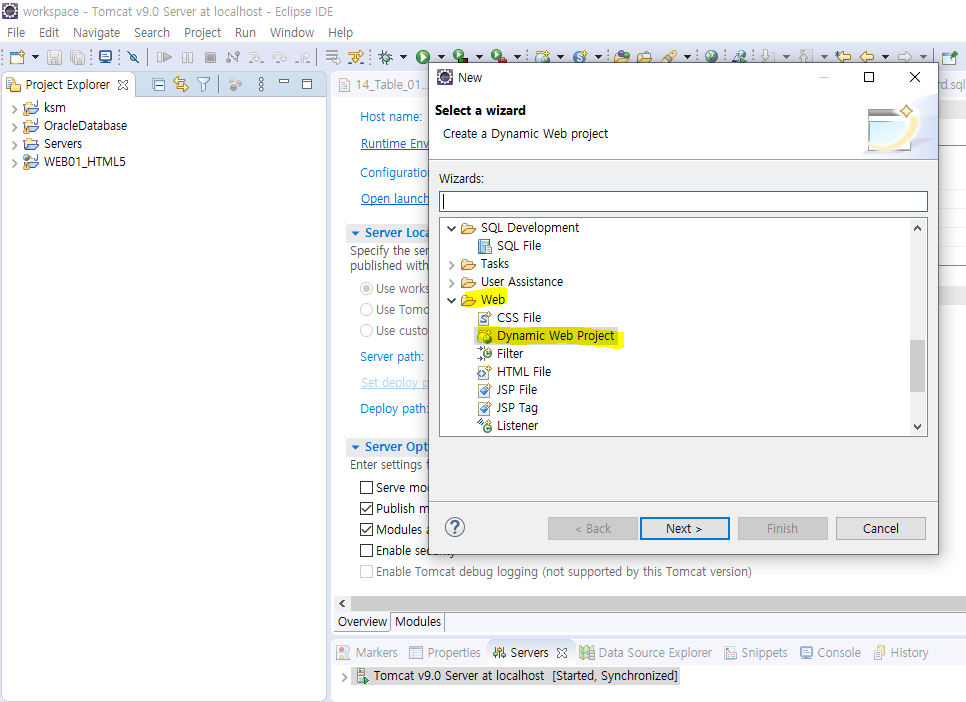Uncheck Modules auto reload checkbox
Image resolution: width=966 pixels, height=702 pixels.
(x=367, y=529)
